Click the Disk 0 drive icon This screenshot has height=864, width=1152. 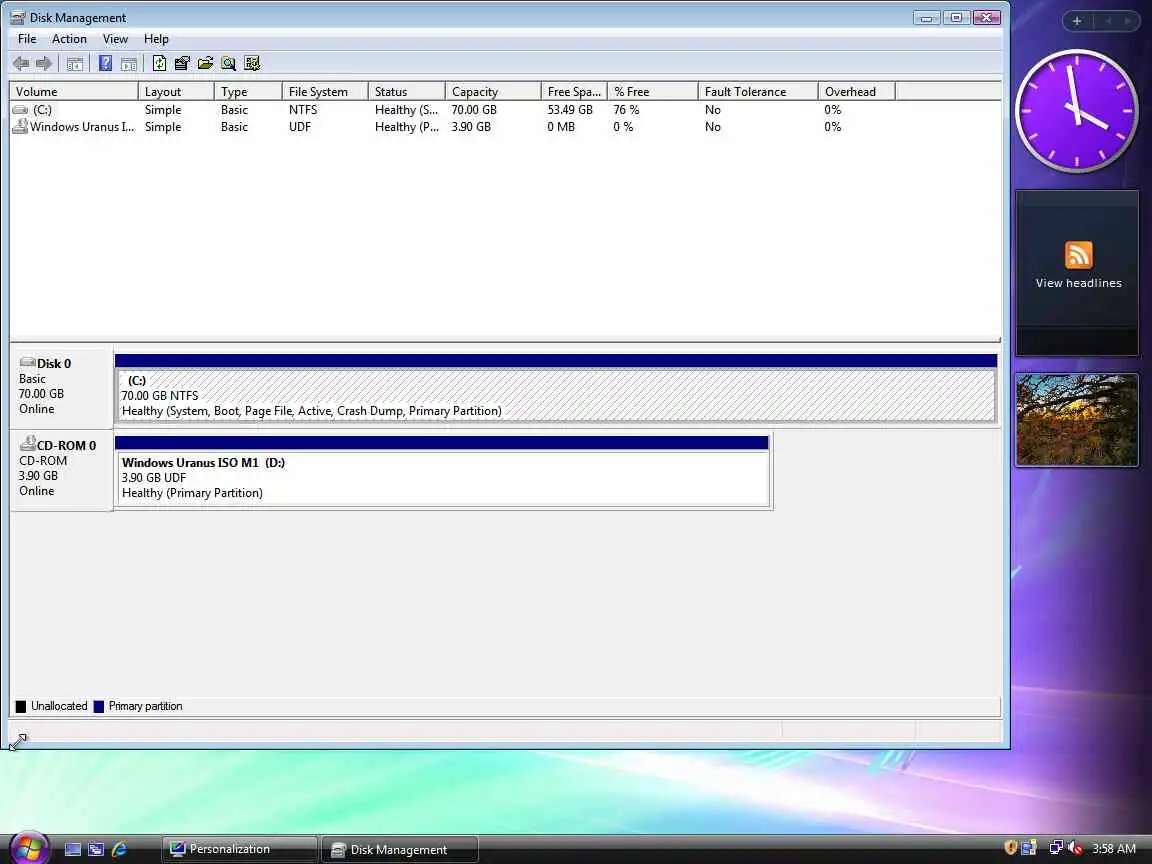click(27, 362)
